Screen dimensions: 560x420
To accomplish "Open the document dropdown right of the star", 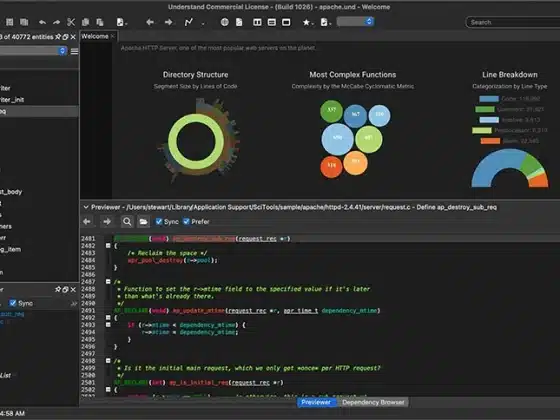I will [x=326, y=22].
